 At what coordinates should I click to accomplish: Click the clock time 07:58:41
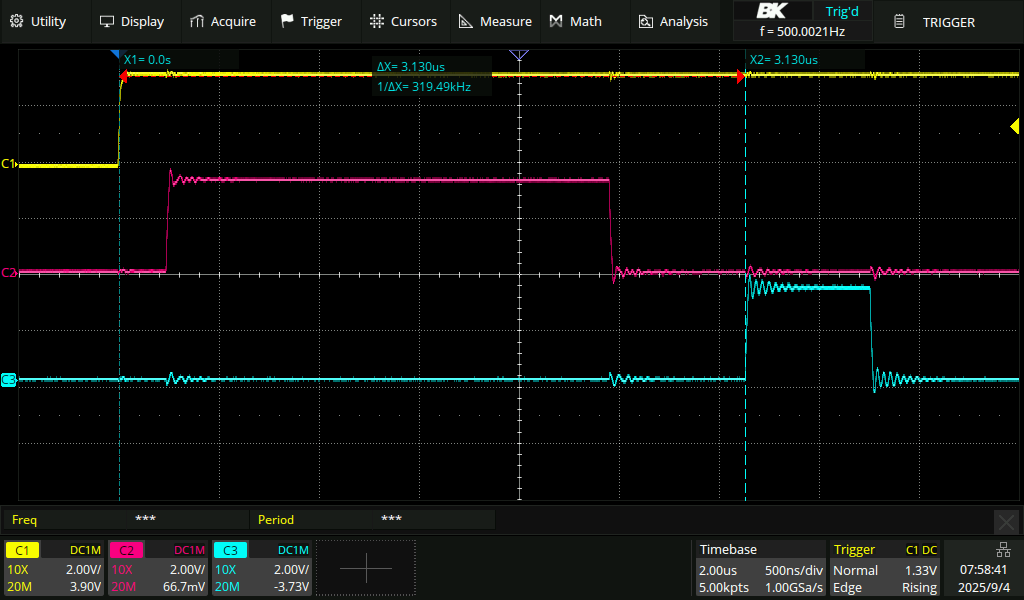click(983, 570)
